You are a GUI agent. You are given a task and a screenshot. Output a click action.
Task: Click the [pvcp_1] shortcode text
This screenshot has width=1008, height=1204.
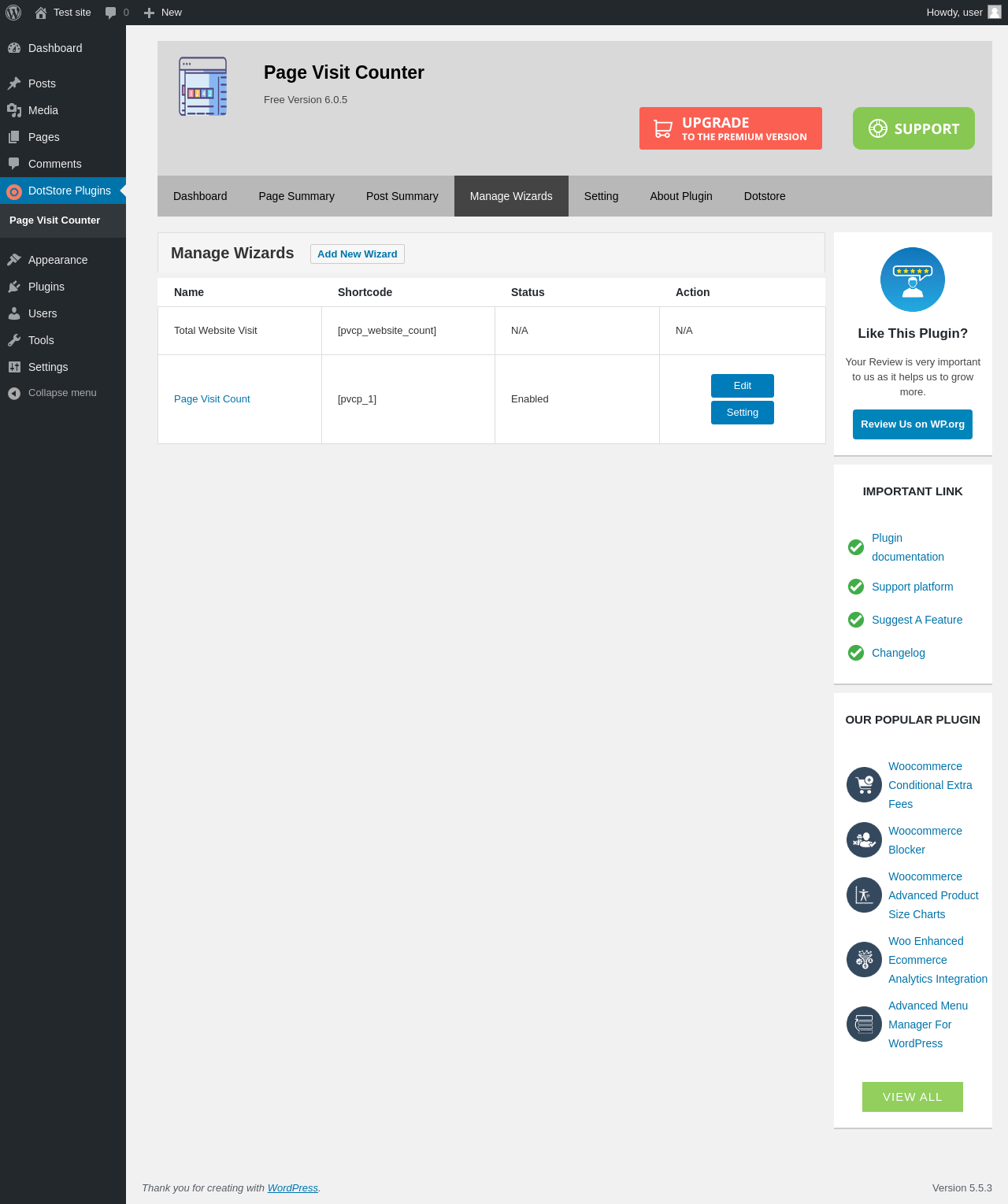357,399
